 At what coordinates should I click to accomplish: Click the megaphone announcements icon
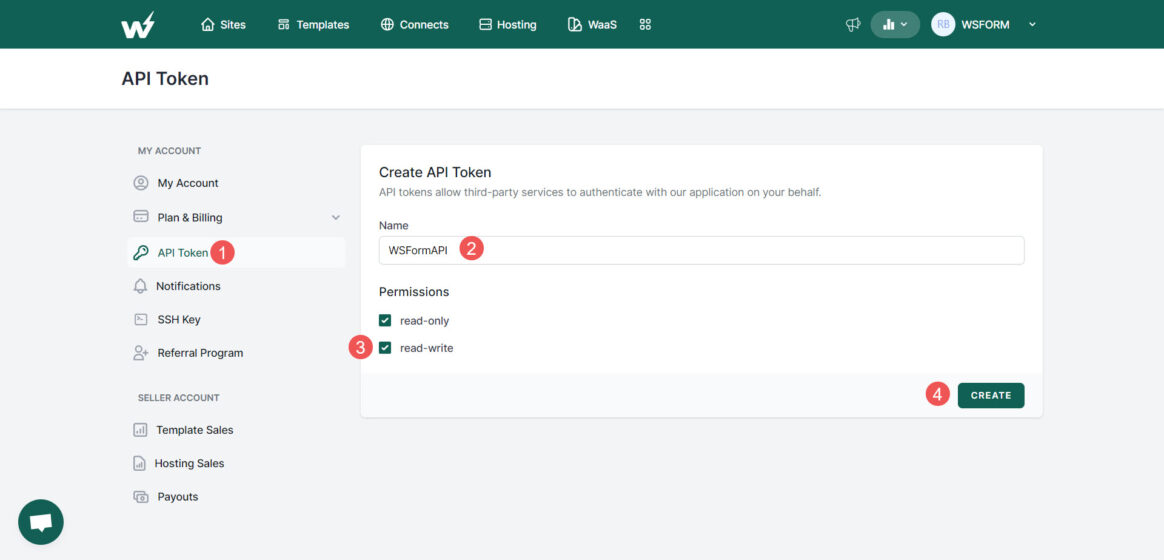point(853,25)
